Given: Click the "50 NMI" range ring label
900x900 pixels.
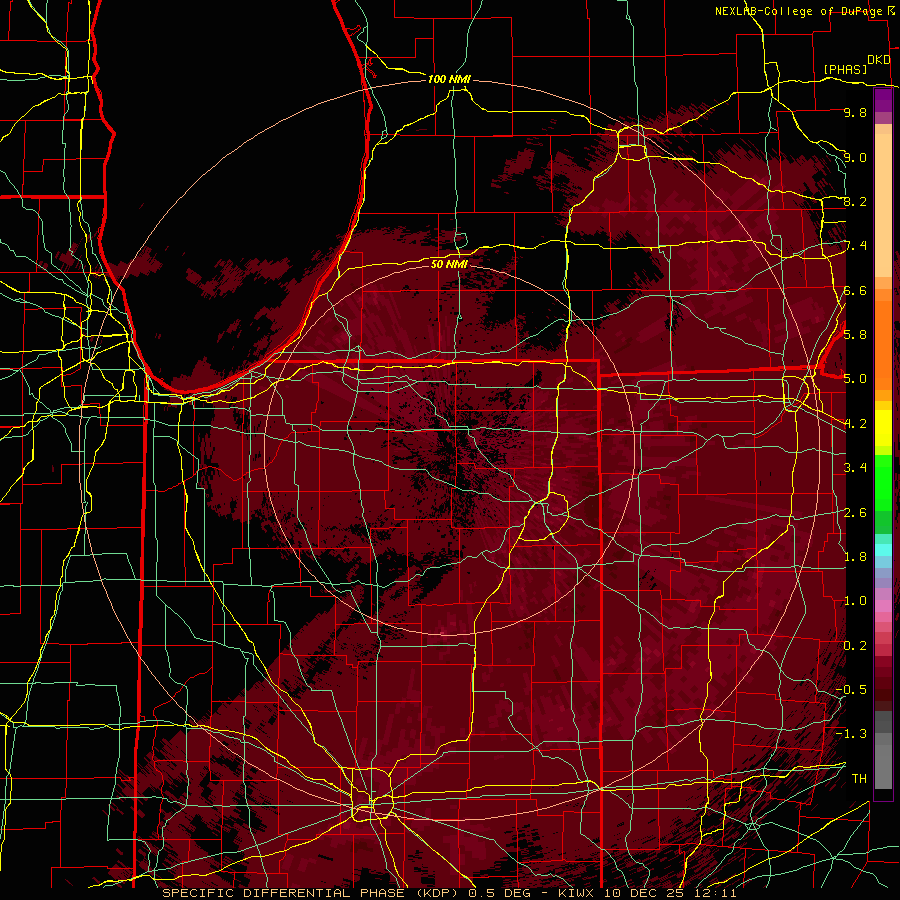Looking at the screenshot, I should click(449, 264).
